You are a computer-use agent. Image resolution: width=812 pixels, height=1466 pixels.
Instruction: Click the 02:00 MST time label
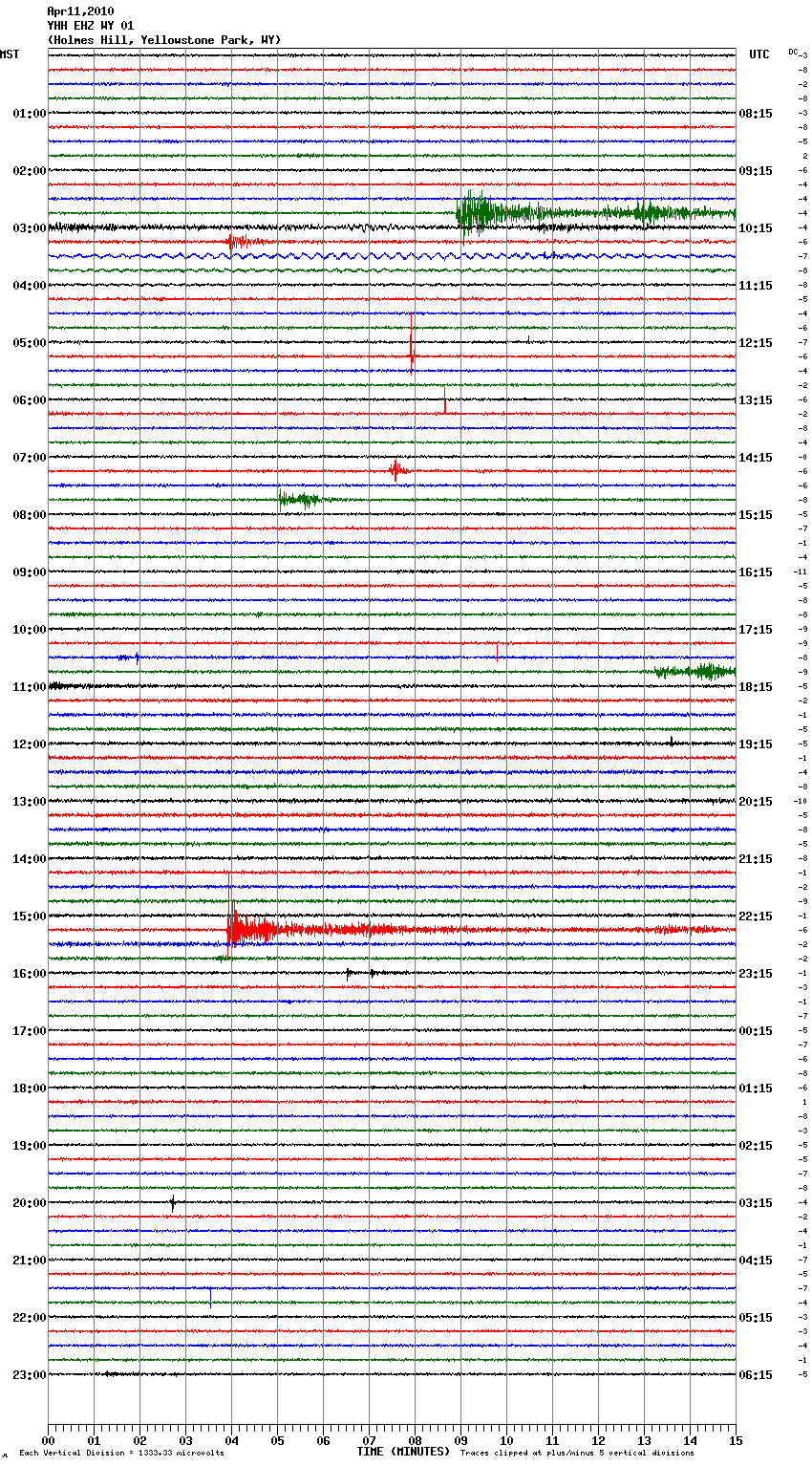[30, 171]
